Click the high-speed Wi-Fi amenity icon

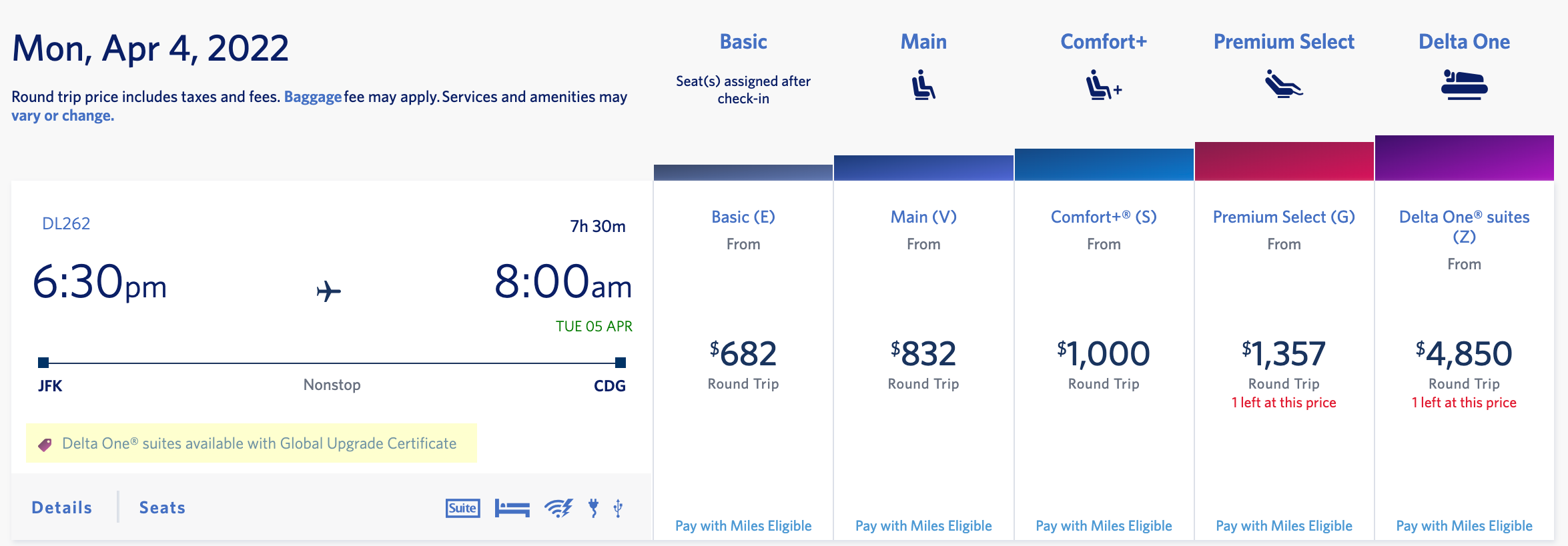point(558,507)
